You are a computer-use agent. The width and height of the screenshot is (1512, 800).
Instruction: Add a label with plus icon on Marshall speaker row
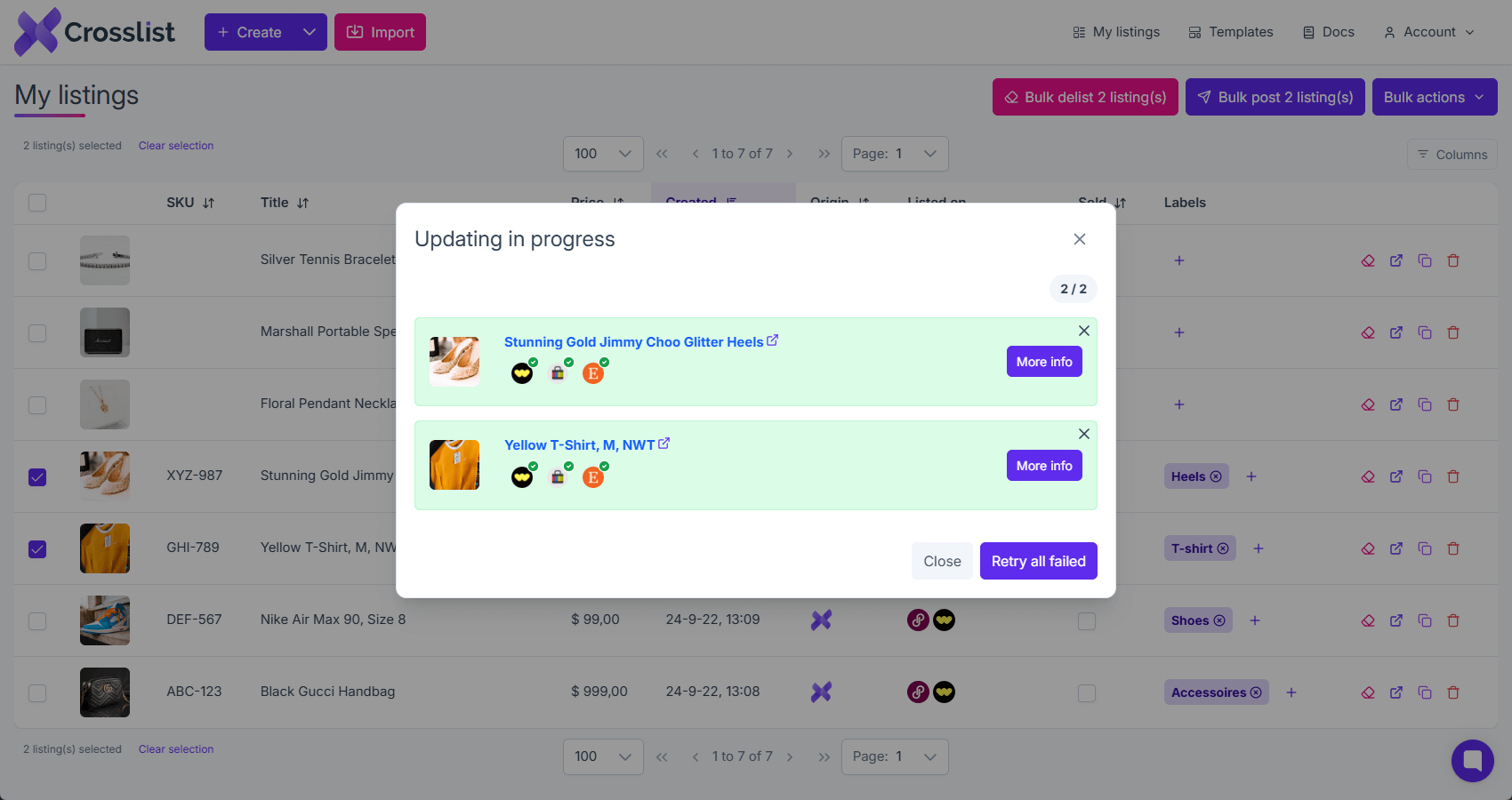(x=1179, y=332)
